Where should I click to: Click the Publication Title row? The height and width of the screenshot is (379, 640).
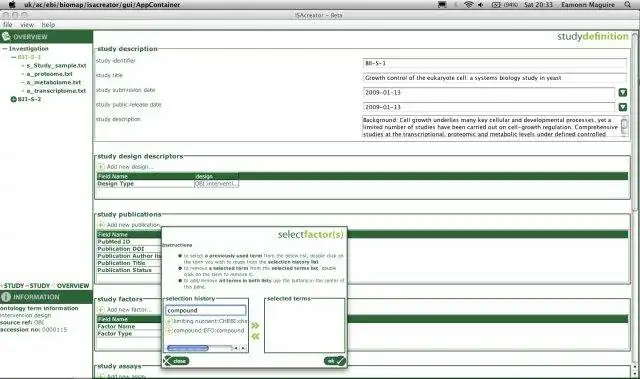(129, 263)
